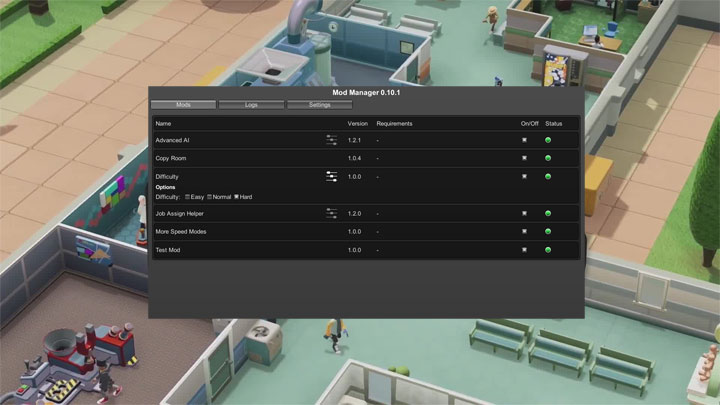
Task: Click green status indicator for Job Assign Helper
Action: point(548,213)
